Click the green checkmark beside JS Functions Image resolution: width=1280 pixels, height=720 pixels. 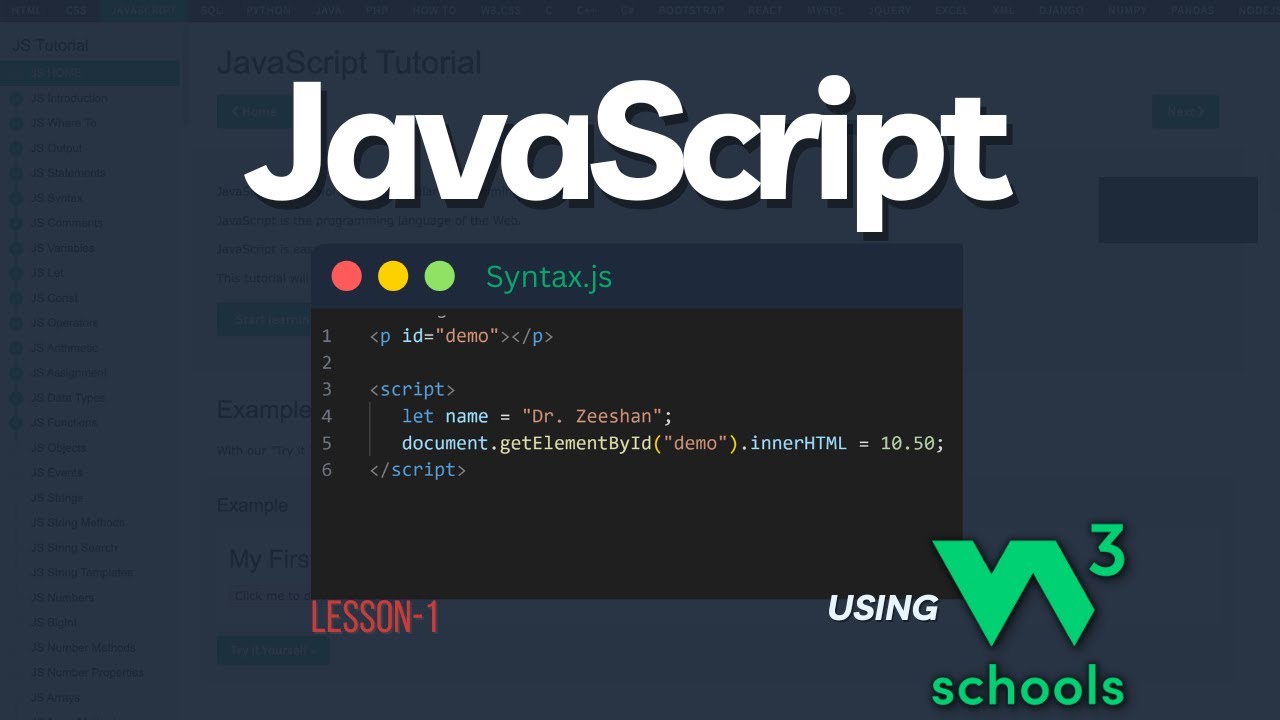(16, 423)
